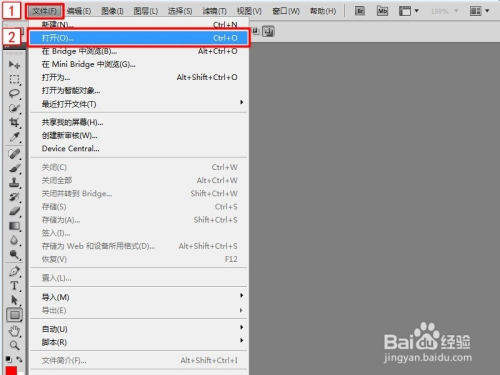Select the Crop tool
Screen dimensions: 500x375
(x=14, y=122)
